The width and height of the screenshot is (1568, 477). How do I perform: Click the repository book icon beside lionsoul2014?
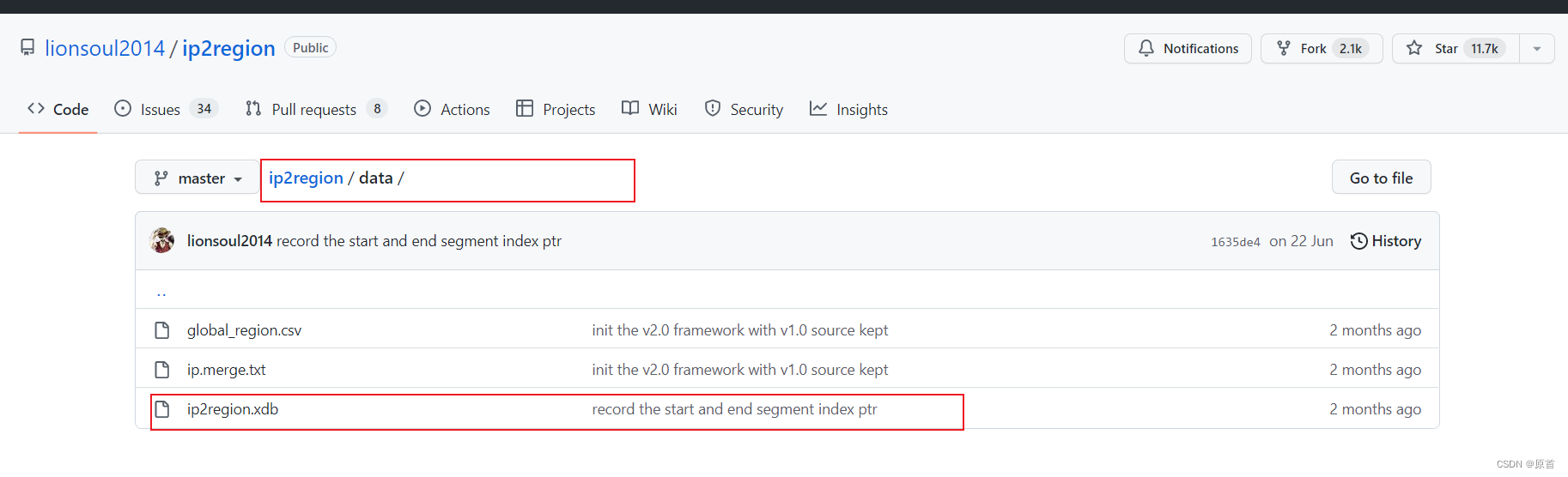coord(27,47)
